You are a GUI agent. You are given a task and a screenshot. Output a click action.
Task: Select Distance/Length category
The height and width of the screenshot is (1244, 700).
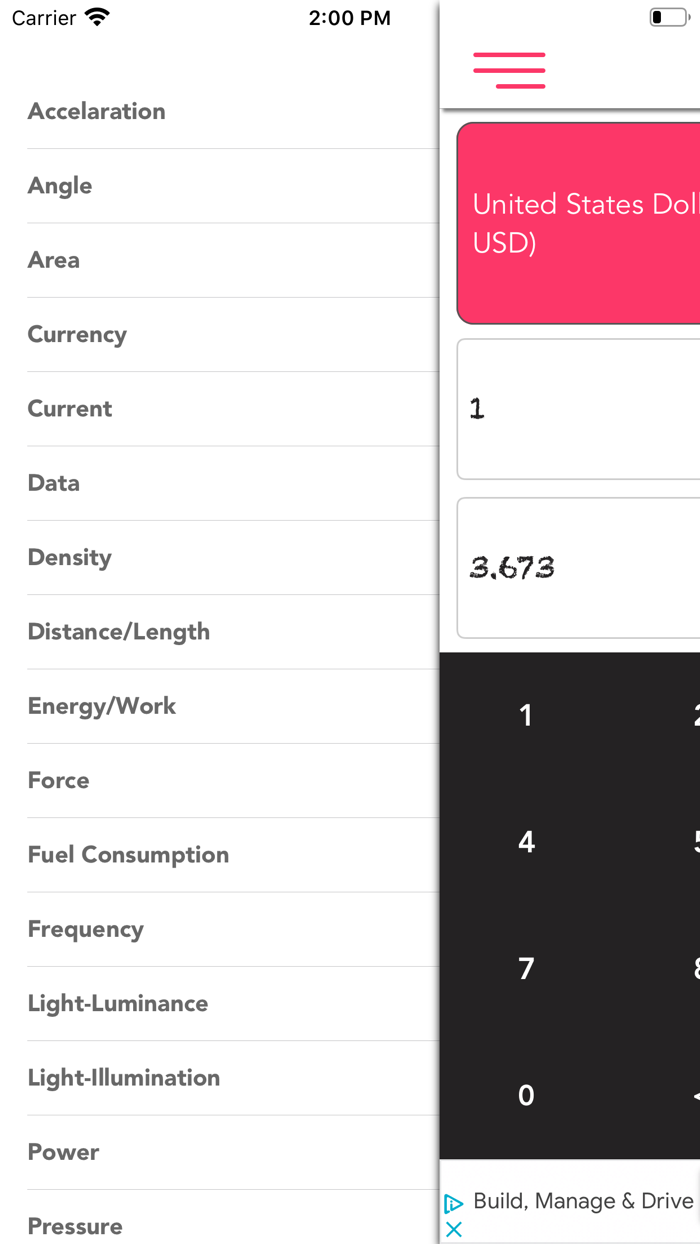point(119,632)
